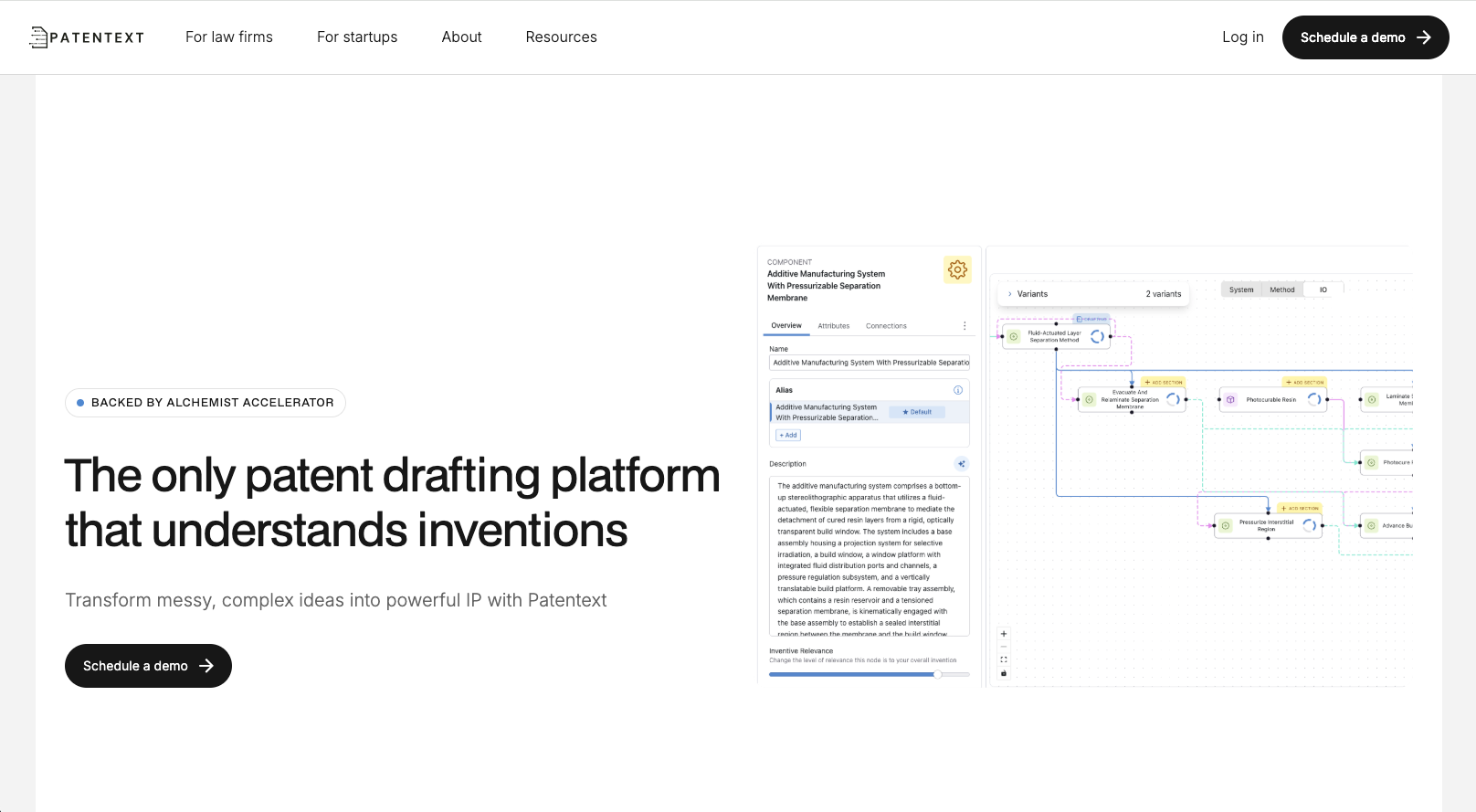Image resolution: width=1476 pixels, height=812 pixels.
Task: Click progress ring on Fluid-Actuated Layer node
Action: (x=1098, y=336)
